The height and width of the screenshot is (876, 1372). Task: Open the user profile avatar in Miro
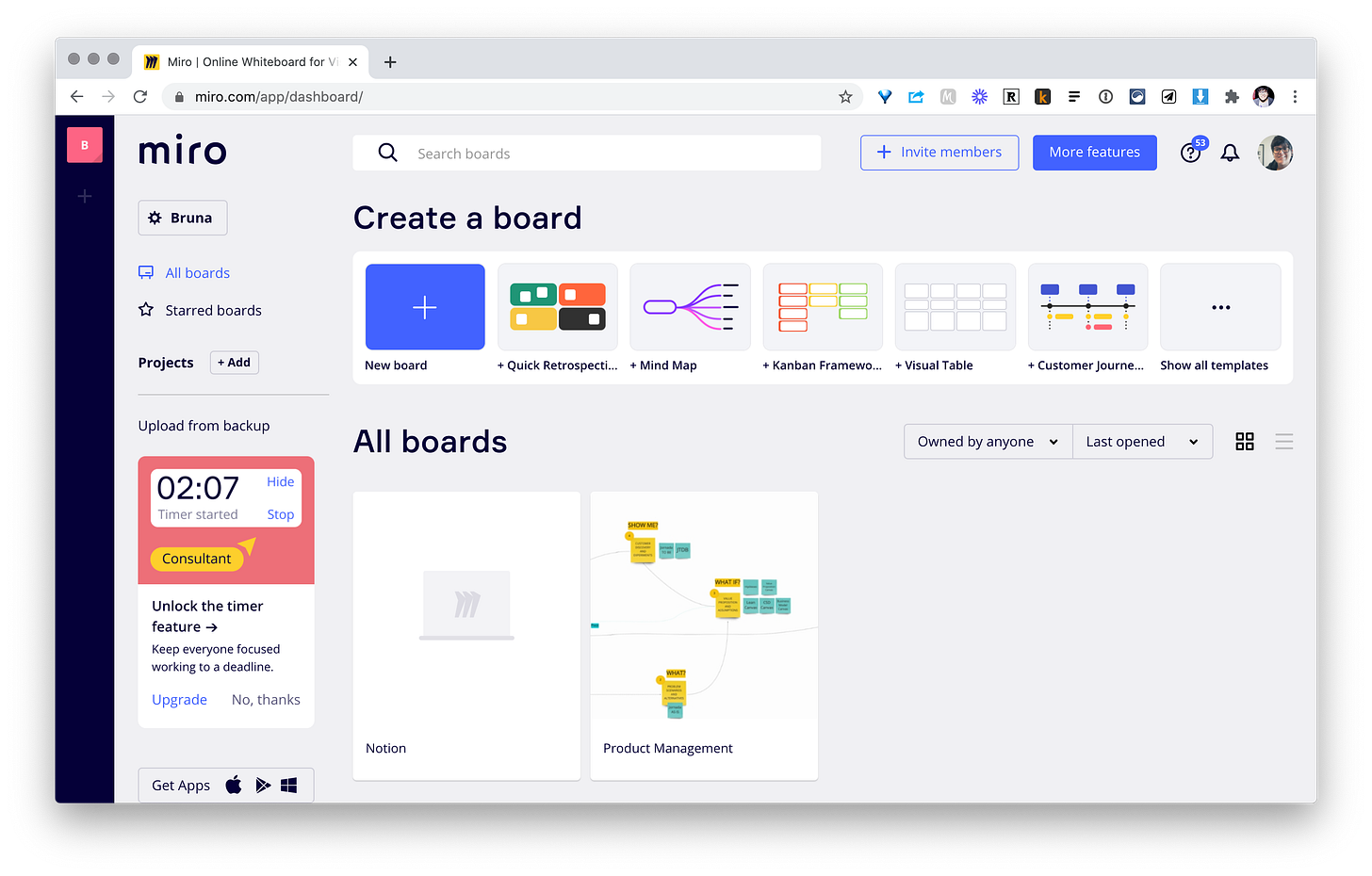1275,153
